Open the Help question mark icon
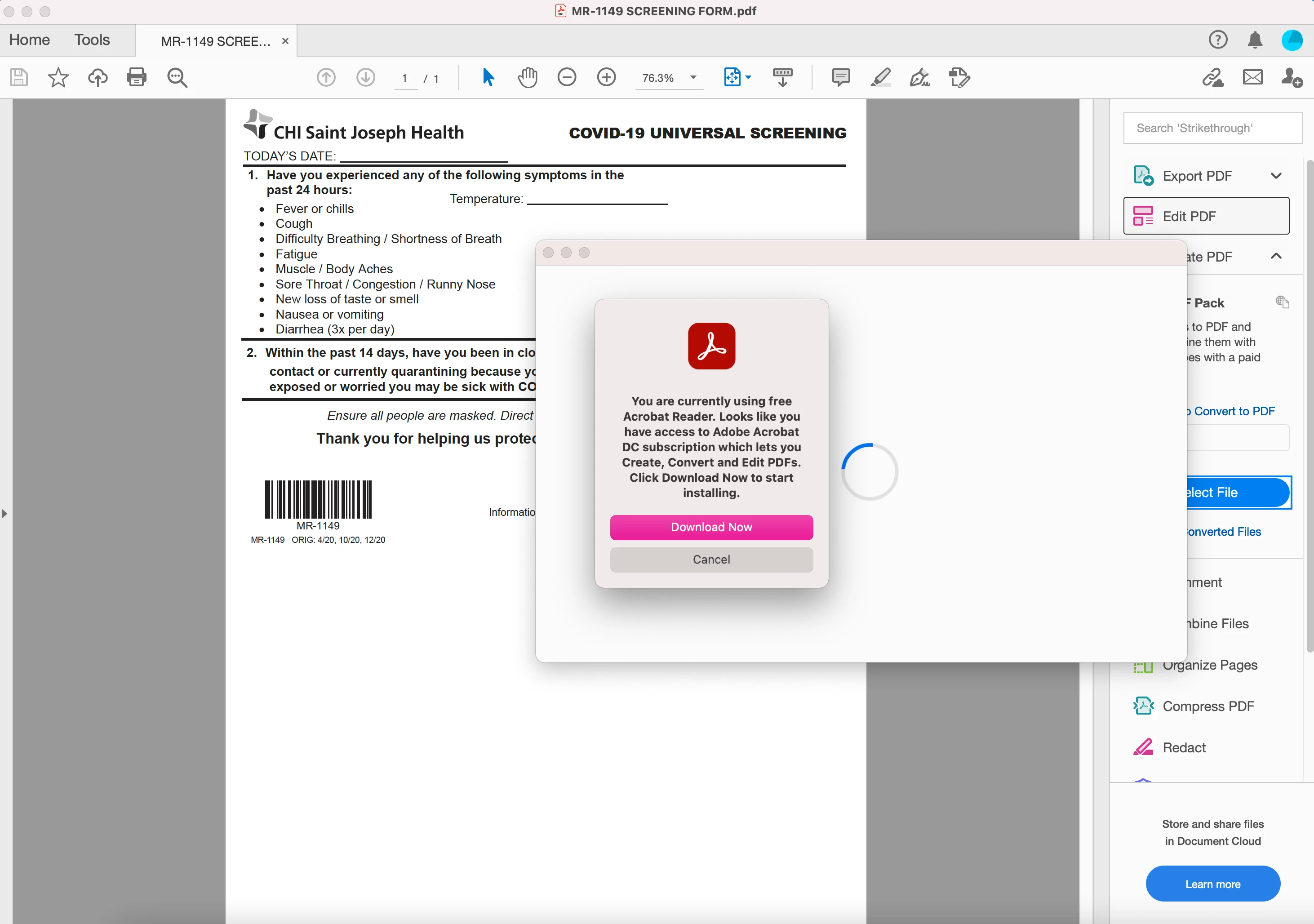The image size is (1314, 924). click(1218, 40)
